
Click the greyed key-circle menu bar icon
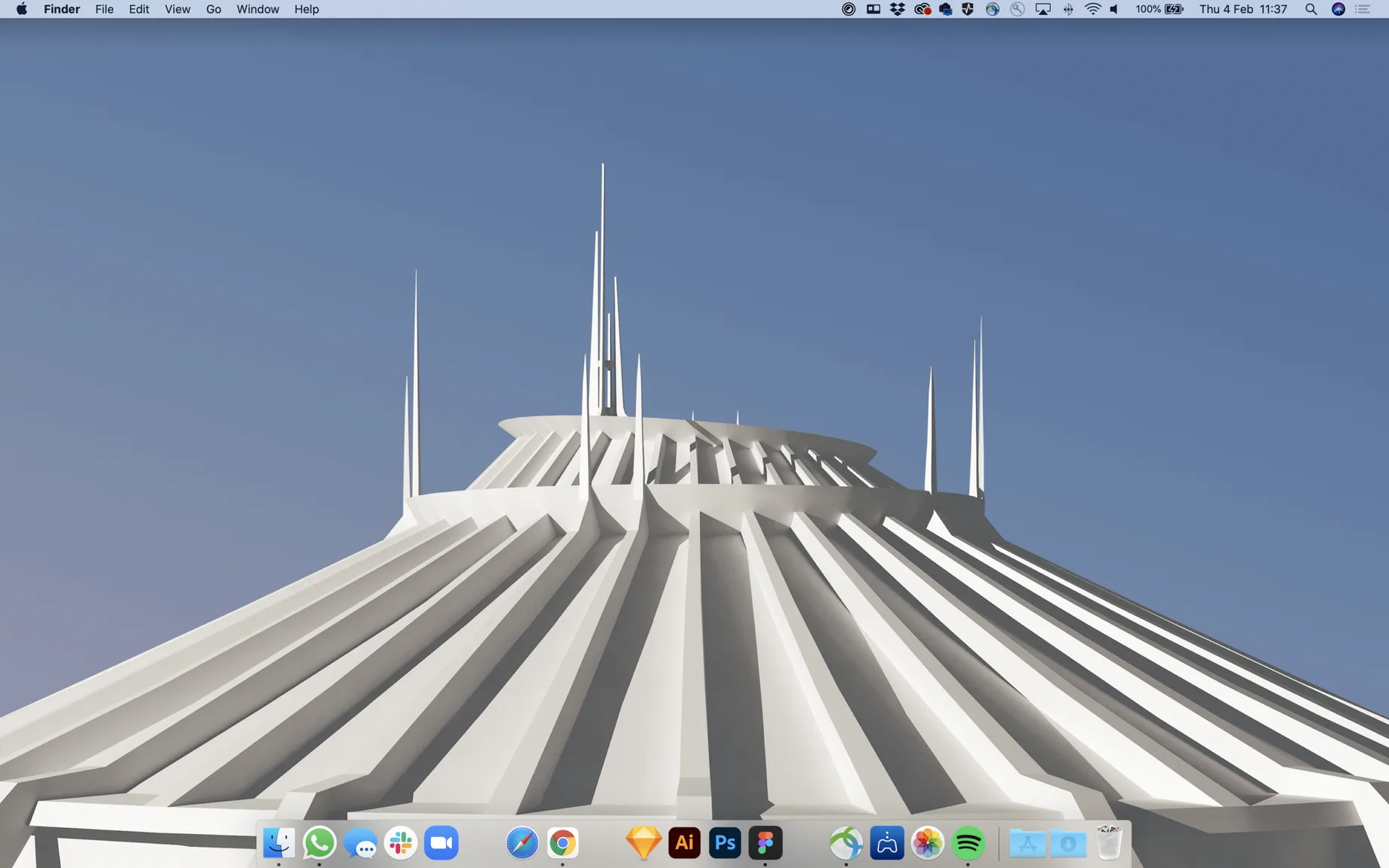click(1018, 9)
